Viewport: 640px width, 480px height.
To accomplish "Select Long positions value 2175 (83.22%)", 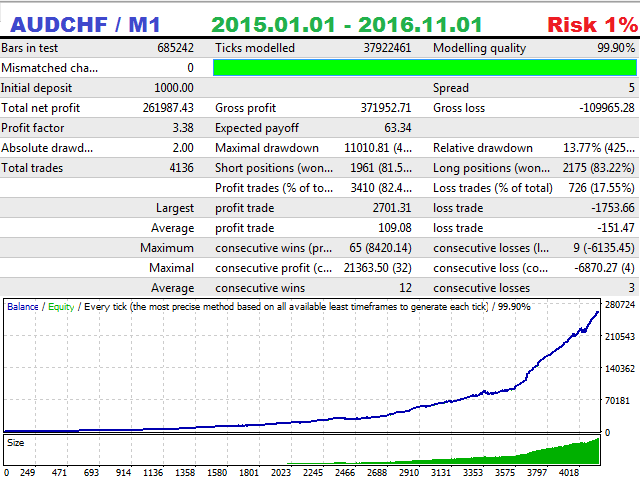I will coord(598,168).
